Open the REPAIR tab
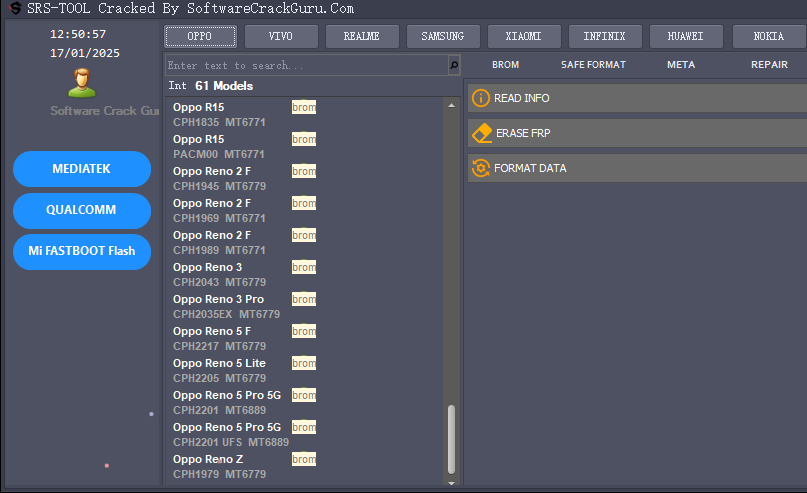Viewport: 807px width, 493px height. [x=769, y=65]
